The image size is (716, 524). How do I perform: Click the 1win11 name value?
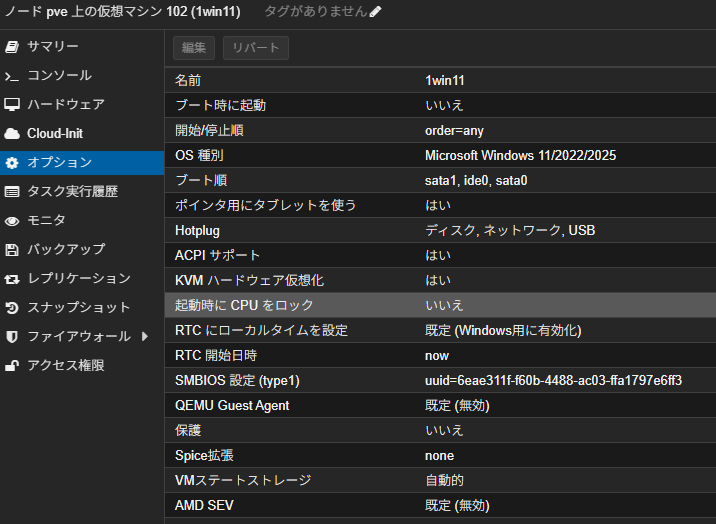(x=445, y=81)
